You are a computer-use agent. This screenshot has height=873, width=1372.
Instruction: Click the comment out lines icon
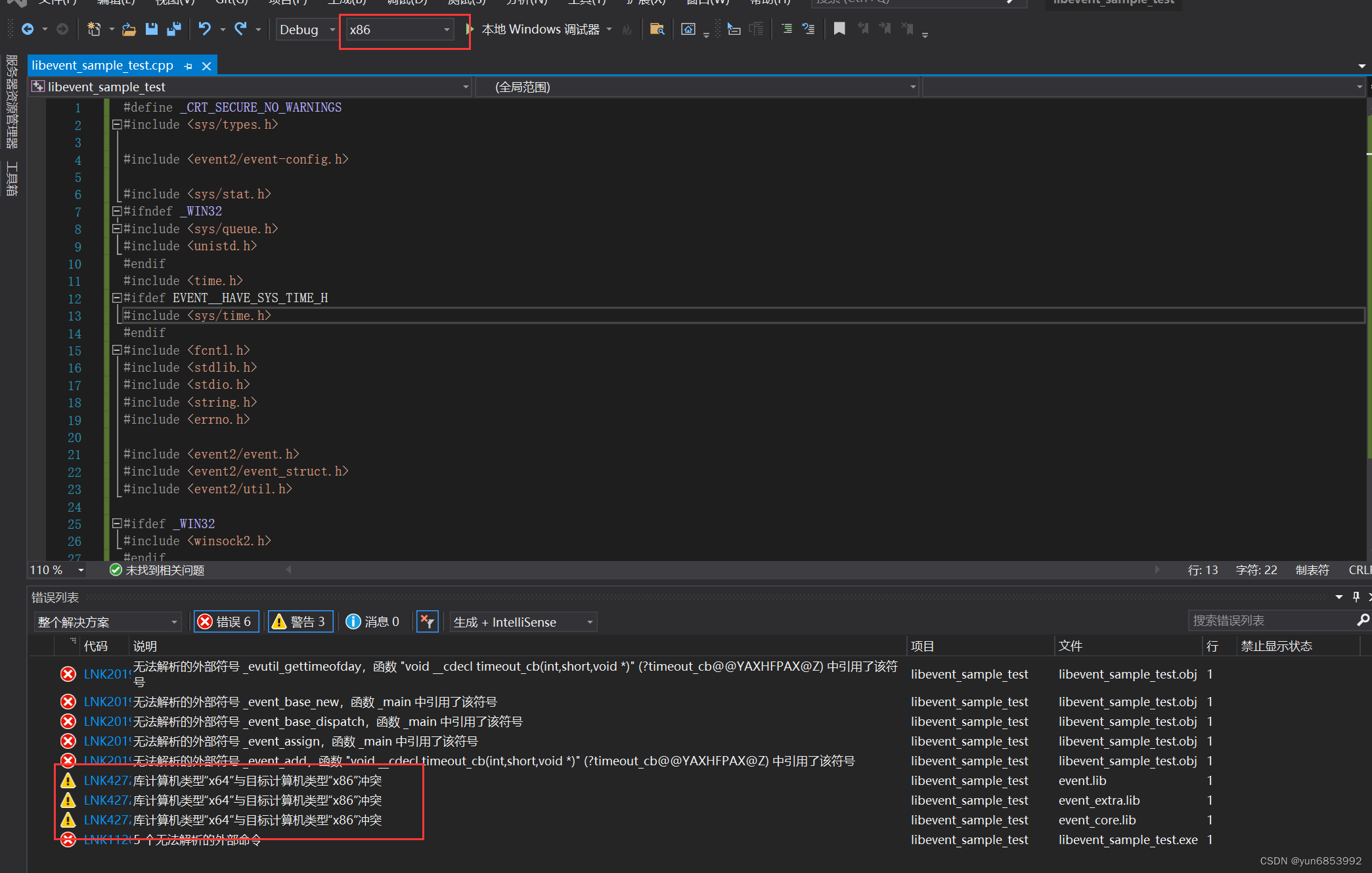click(x=787, y=29)
